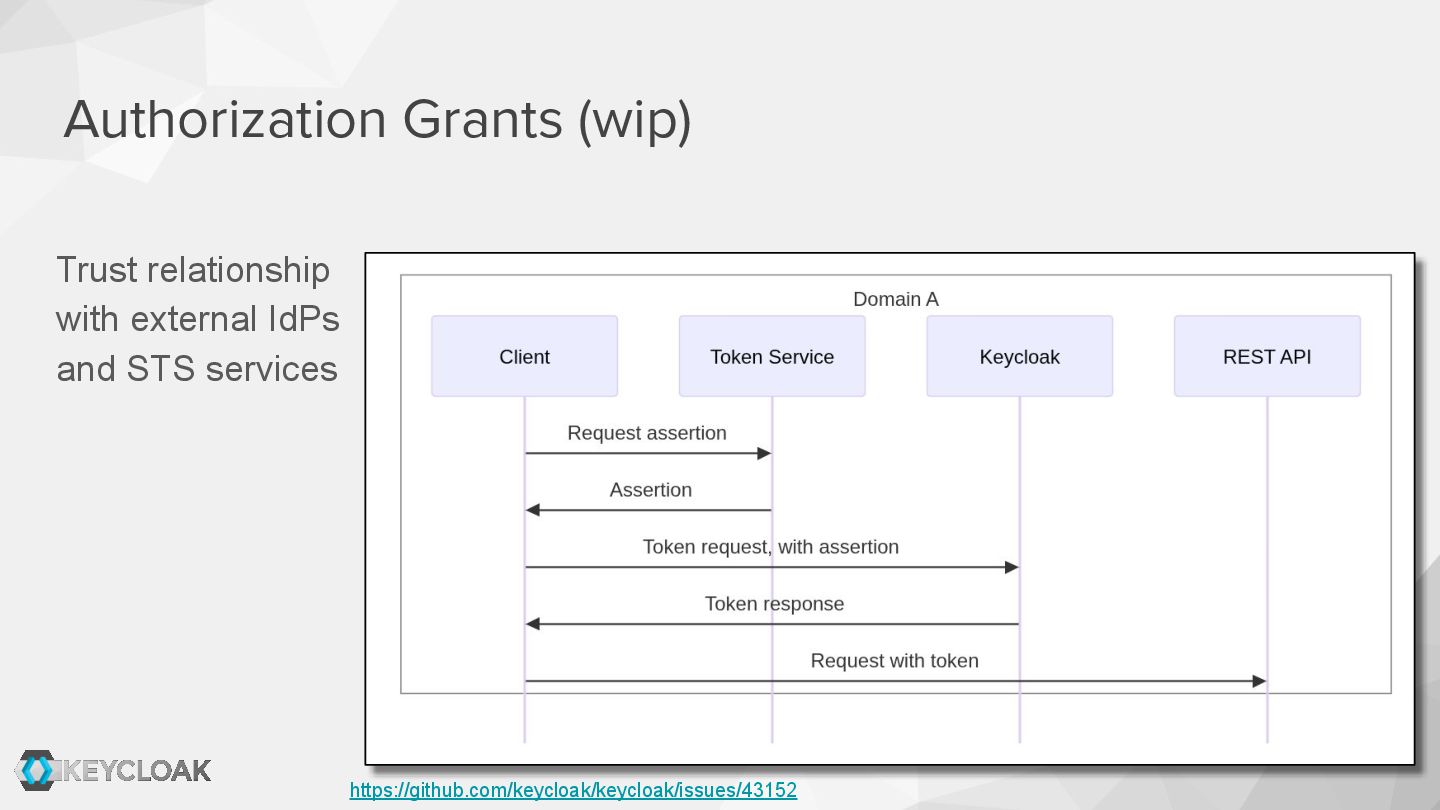The image size is (1440, 810).
Task: Click the 'Request with token' message label
Action: (x=895, y=661)
